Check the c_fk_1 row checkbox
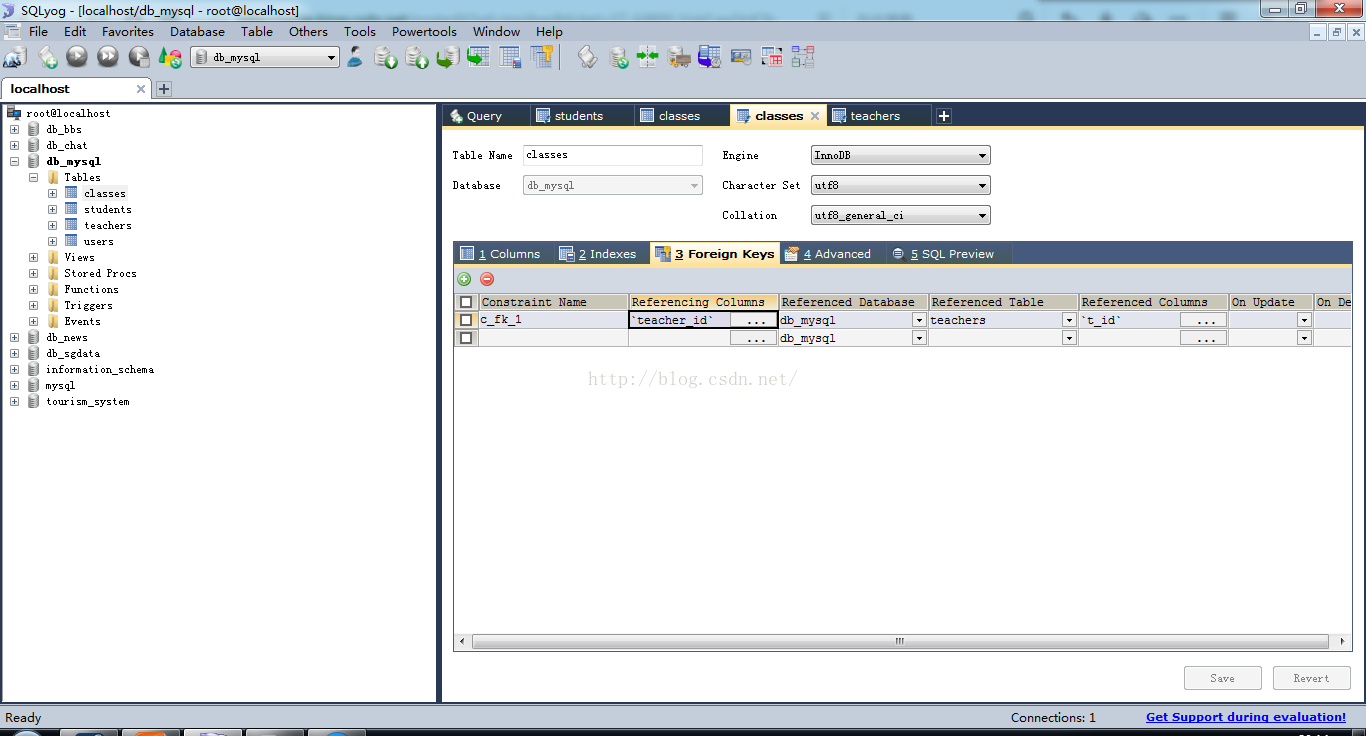Viewport: 1366px width, 736px height. (466, 320)
